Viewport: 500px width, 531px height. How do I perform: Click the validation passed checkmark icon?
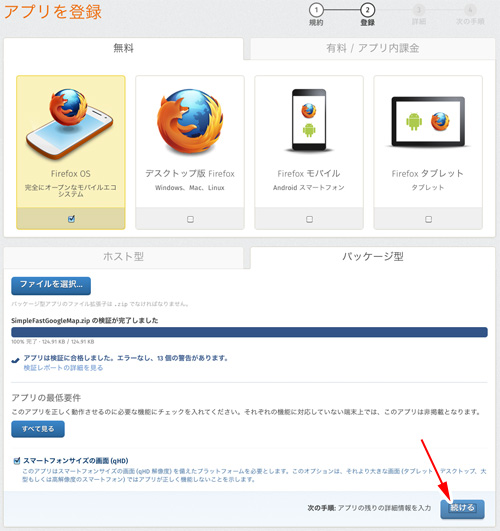click(15, 360)
